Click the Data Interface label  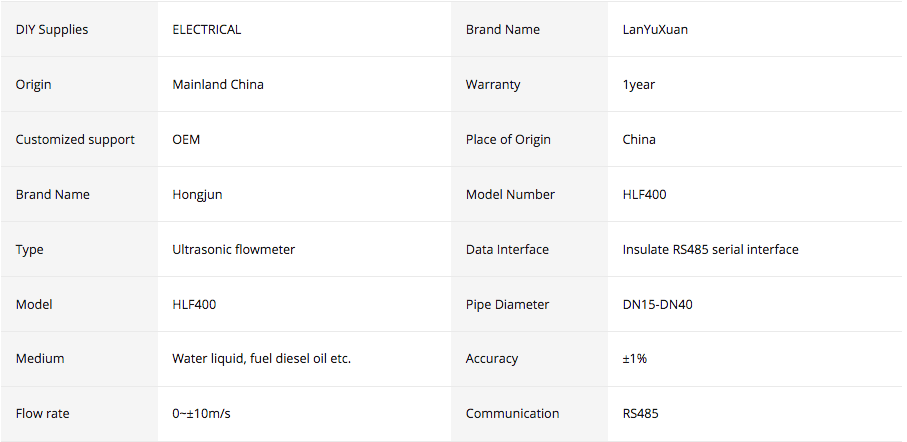pyautogui.click(x=507, y=250)
